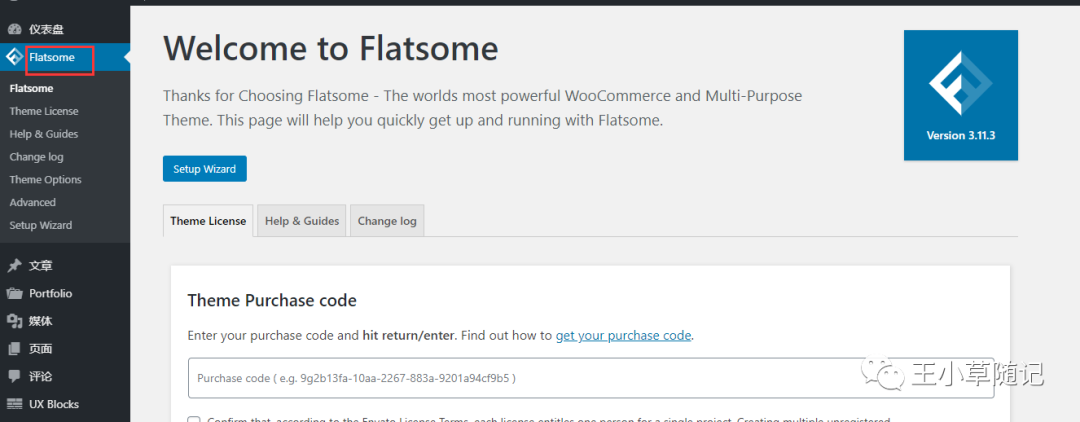The width and height of the screenshot is (1080, 422).
Task: Open Help & Guides in the sidebar
Action: click(44, 134)
